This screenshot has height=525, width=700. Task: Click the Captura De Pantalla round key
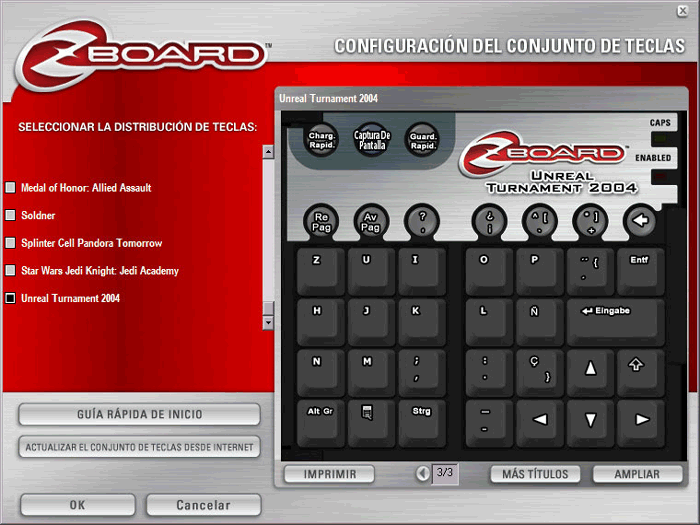(372, 140)
